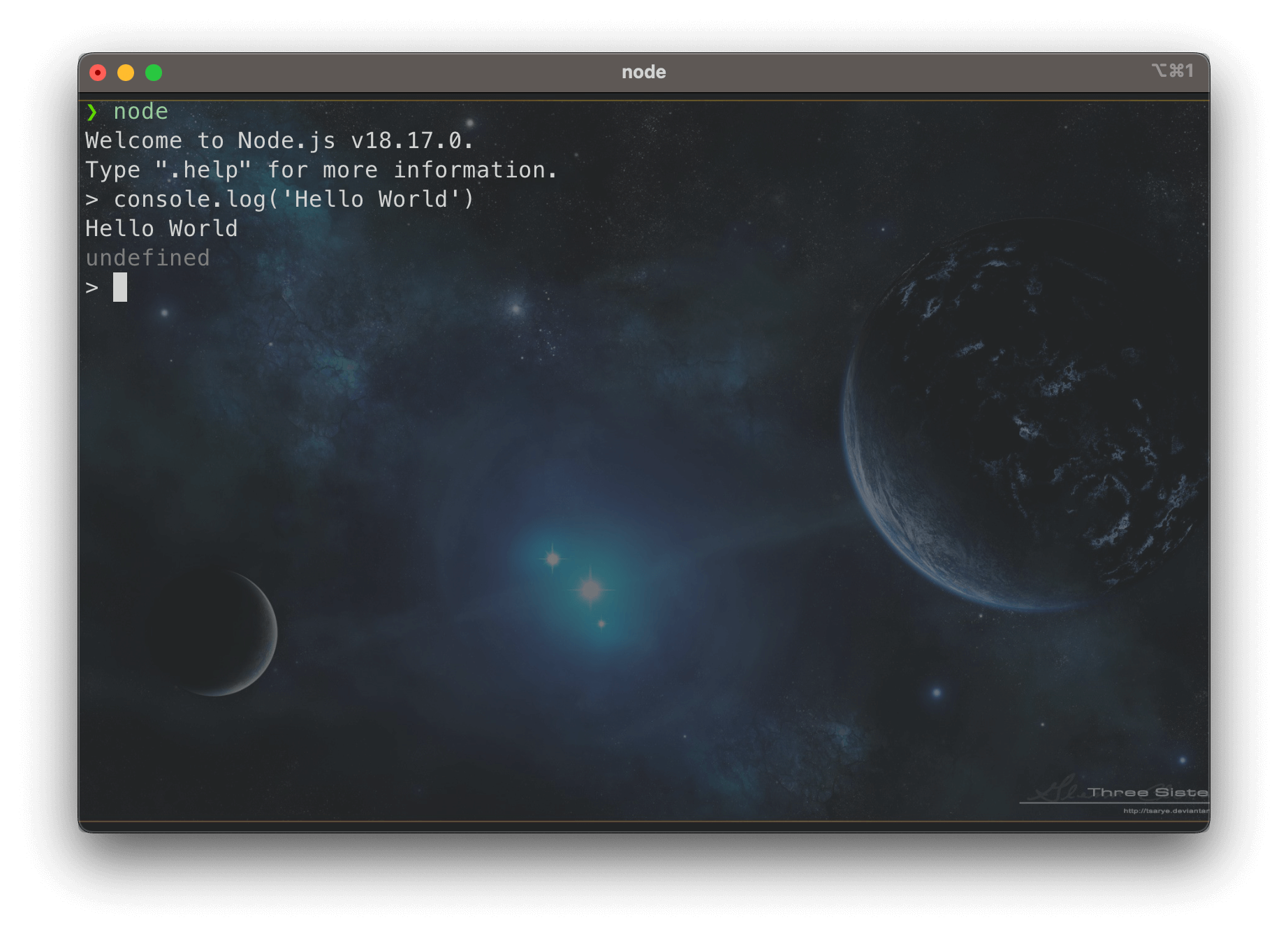Click the green shell prompt arrow
The width and height of the screenshot is (1288, 936).
coord(92,112)
